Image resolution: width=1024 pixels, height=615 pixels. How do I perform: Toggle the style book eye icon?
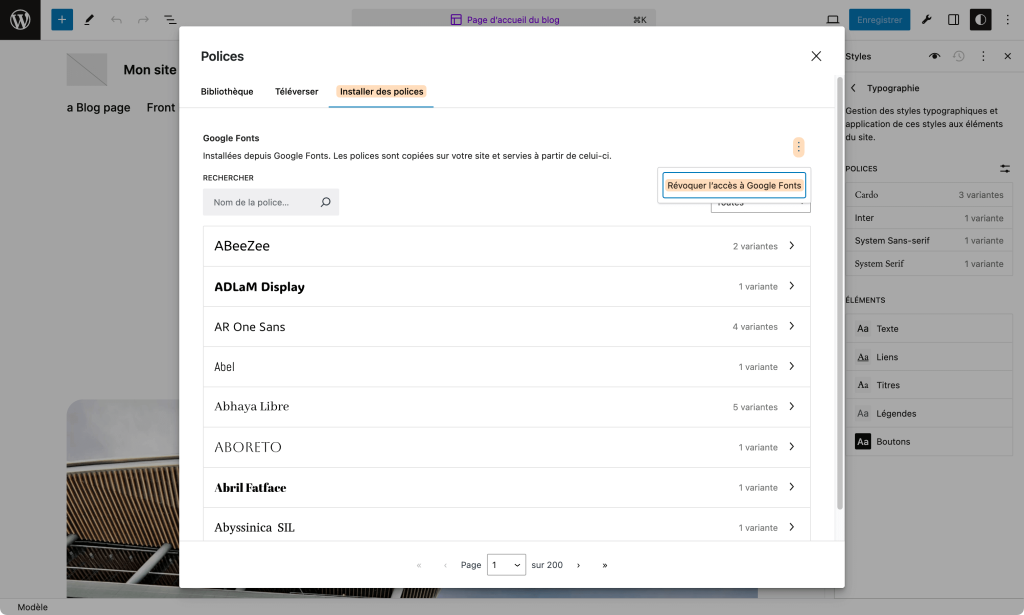(935, 56)
